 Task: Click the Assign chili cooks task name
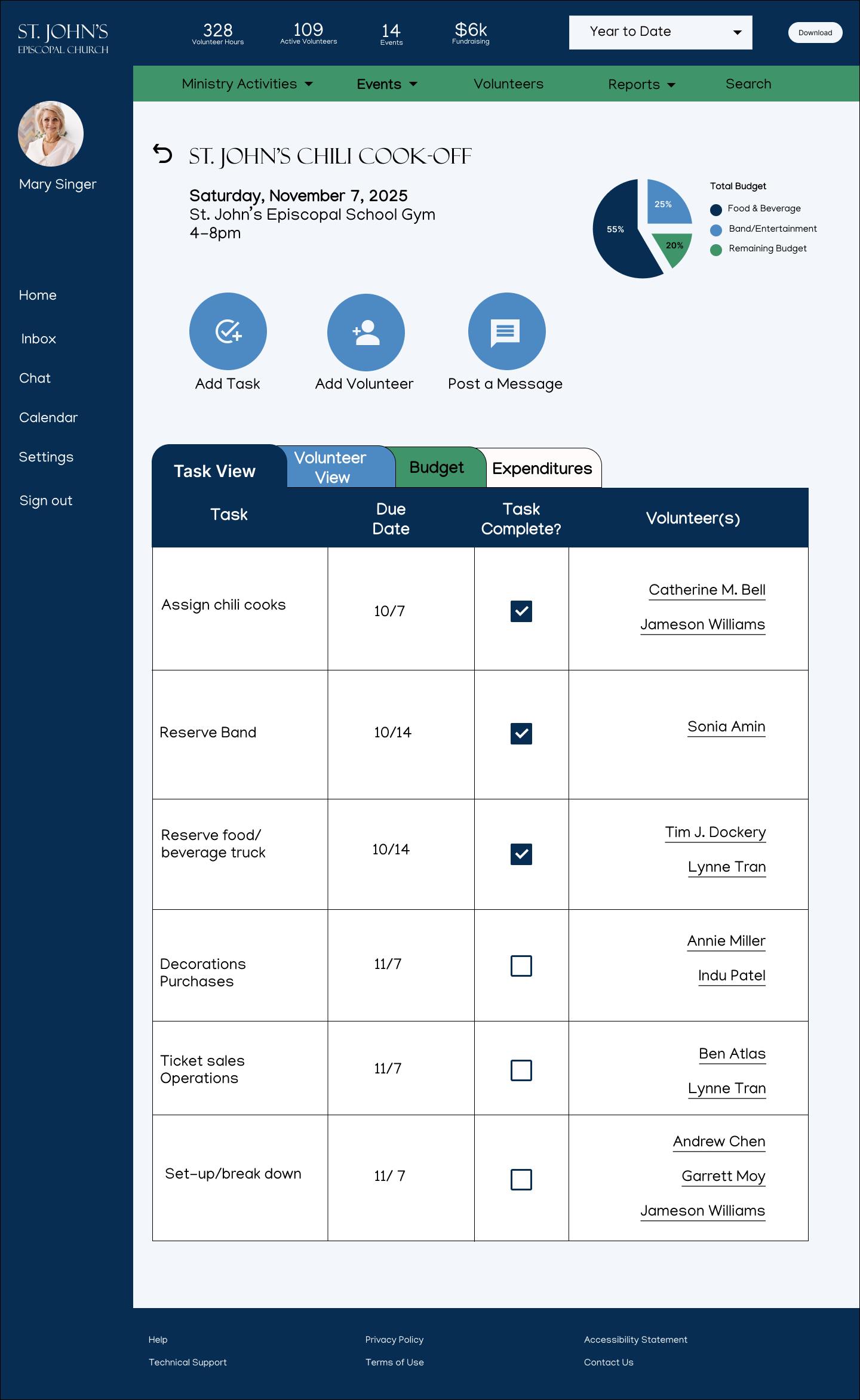pos(223,605)
